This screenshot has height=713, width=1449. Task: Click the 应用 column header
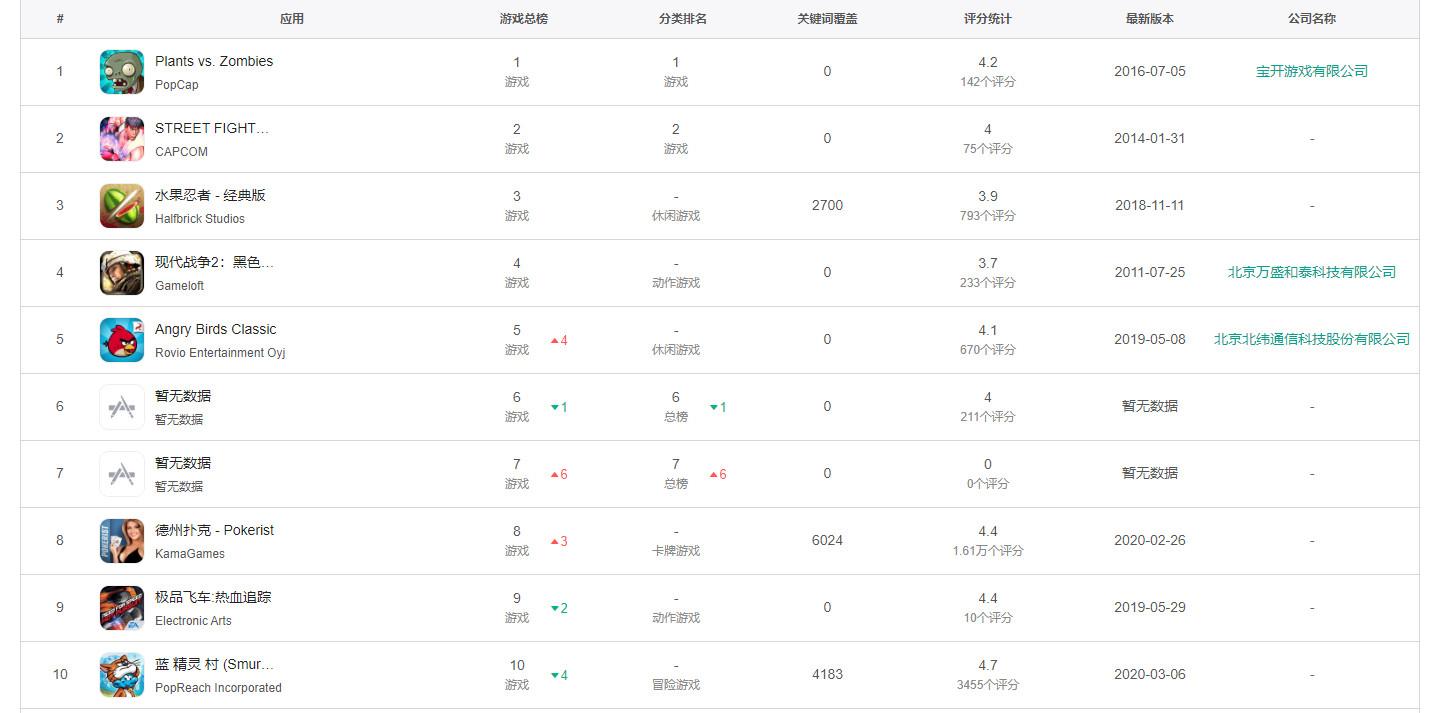[x=292, y=19]
